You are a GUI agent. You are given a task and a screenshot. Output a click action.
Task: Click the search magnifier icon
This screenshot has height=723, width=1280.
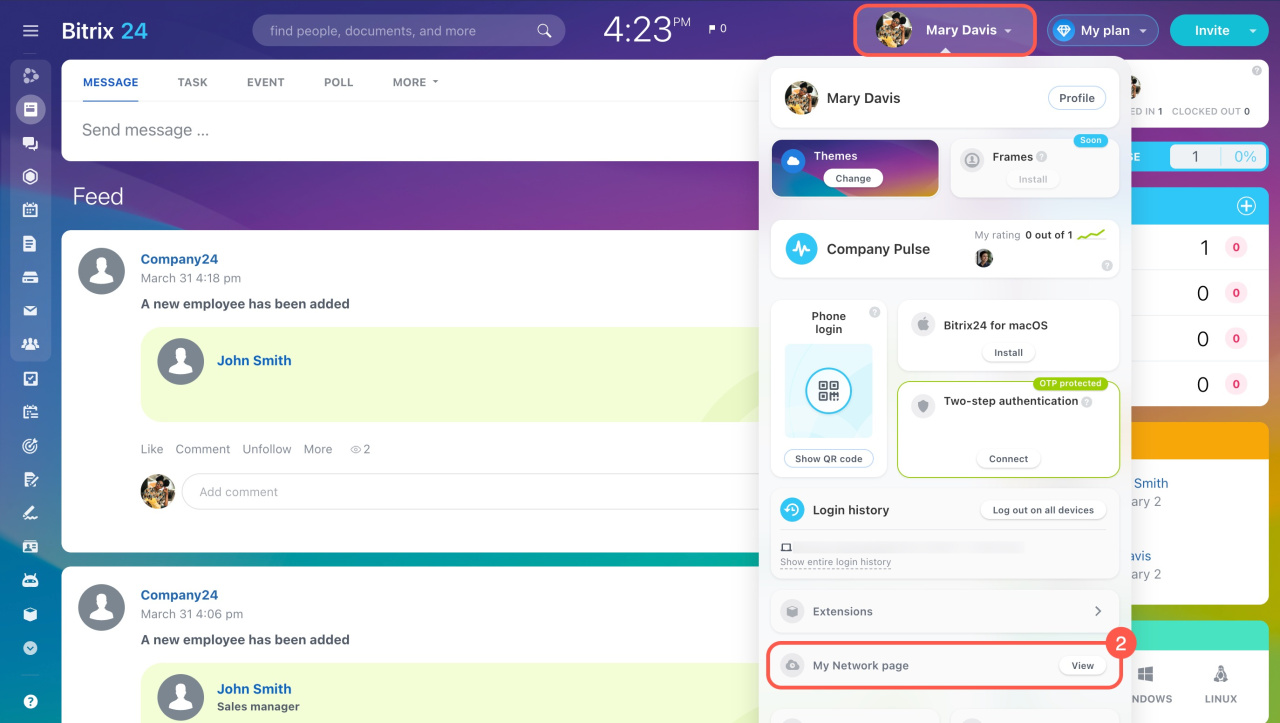544,31
